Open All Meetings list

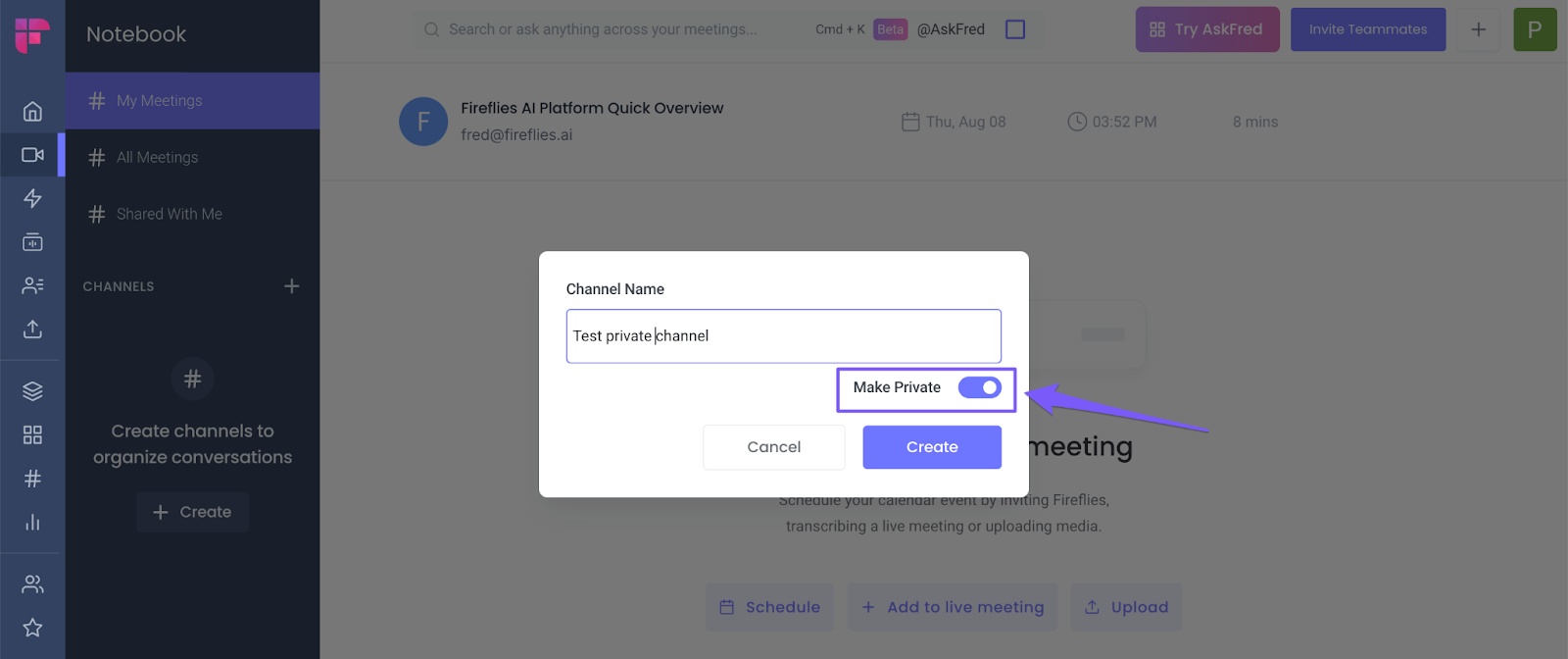pos(158,157)
